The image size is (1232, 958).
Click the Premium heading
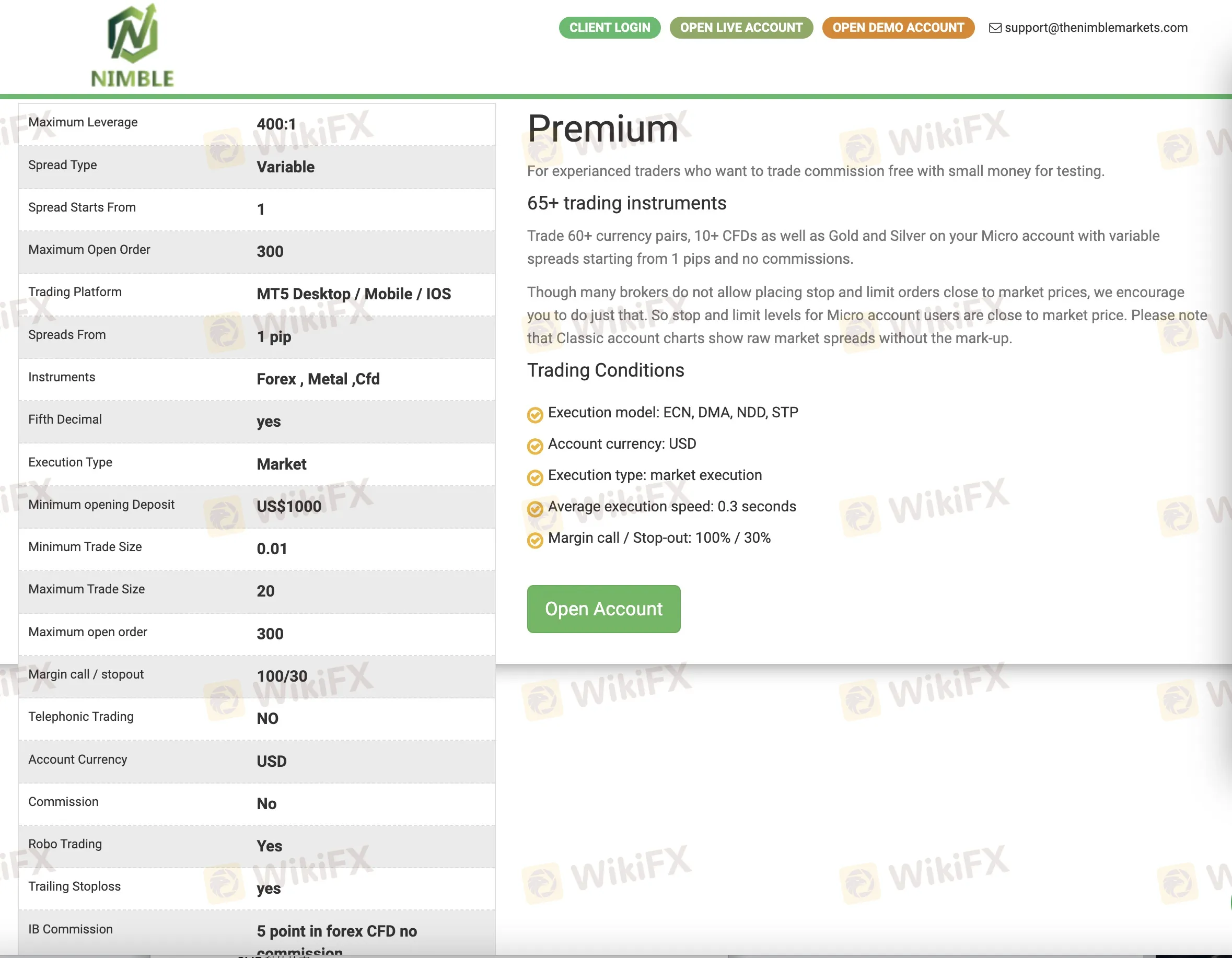click(602, 128)
